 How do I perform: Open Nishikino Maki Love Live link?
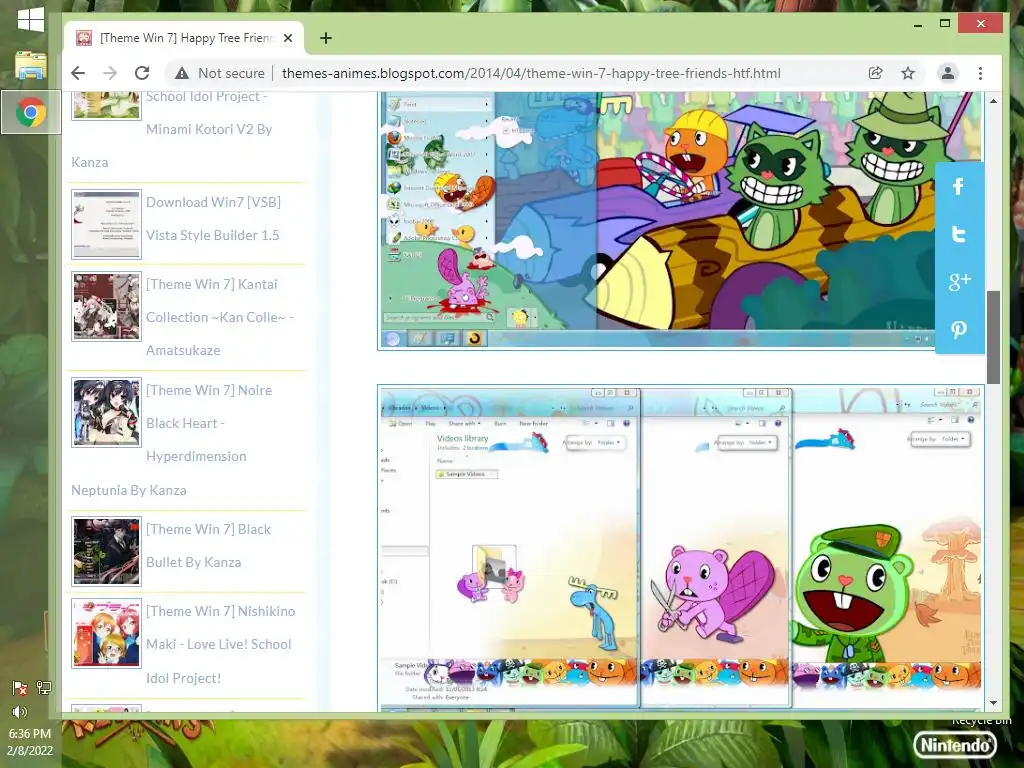(x=220, y=644)
